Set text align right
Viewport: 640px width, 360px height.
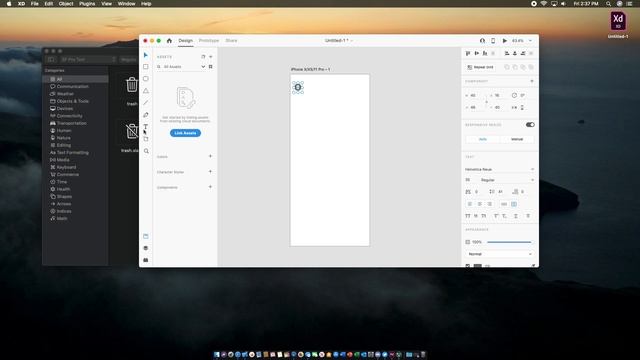[489, 204]
